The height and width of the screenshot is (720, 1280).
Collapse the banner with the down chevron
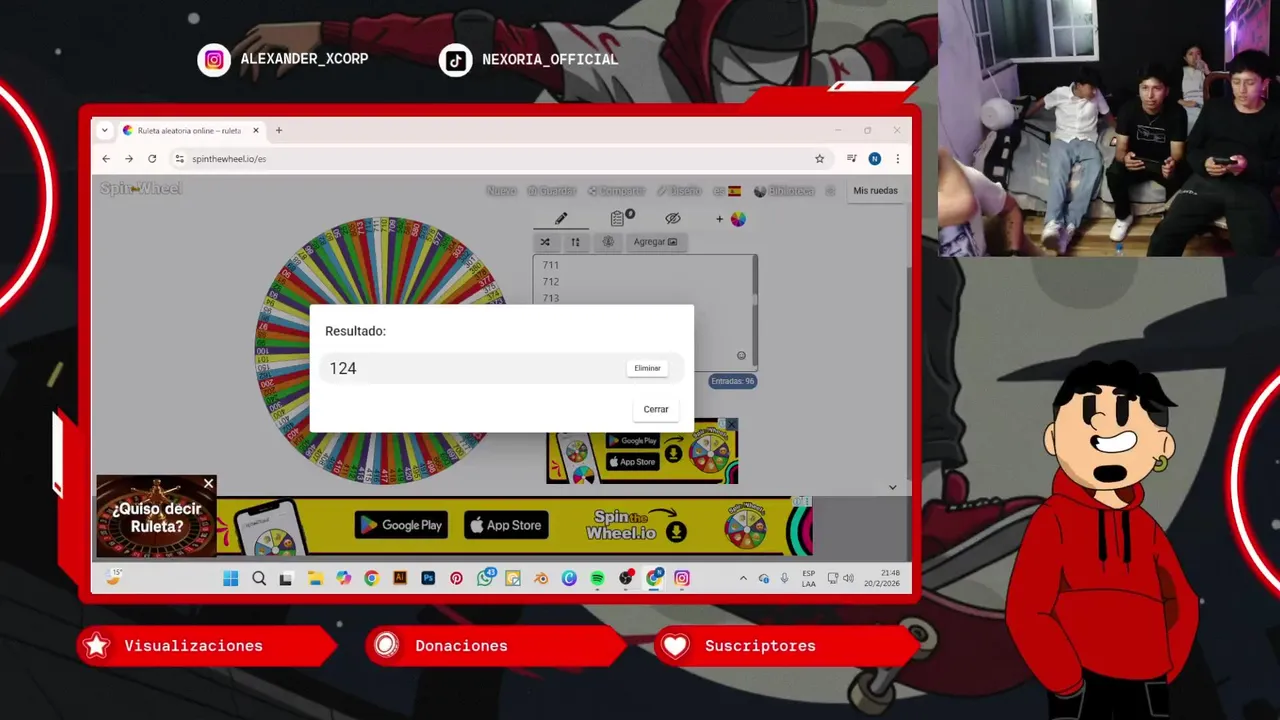pos(892,487)
